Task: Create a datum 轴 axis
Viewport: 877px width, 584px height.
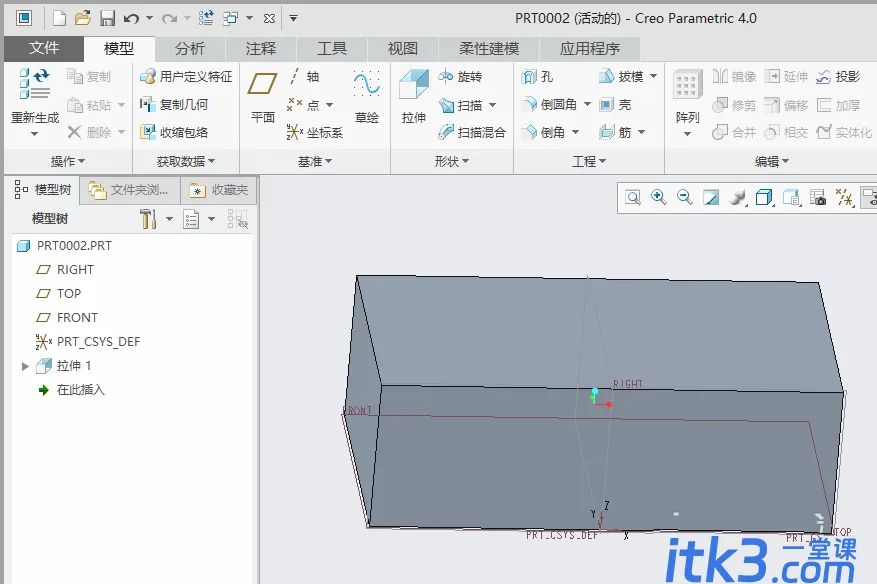Action: pos(304,77)
